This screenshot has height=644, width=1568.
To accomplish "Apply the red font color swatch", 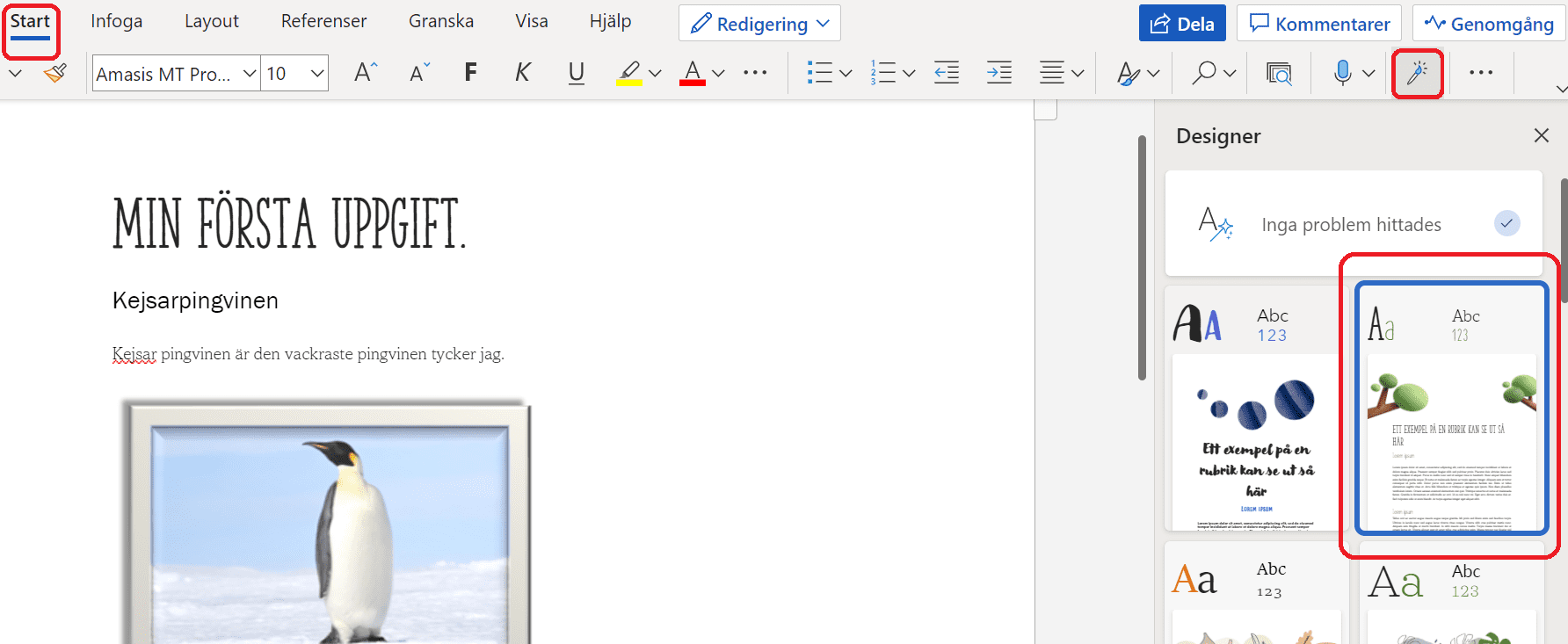I will coord(693,73).
